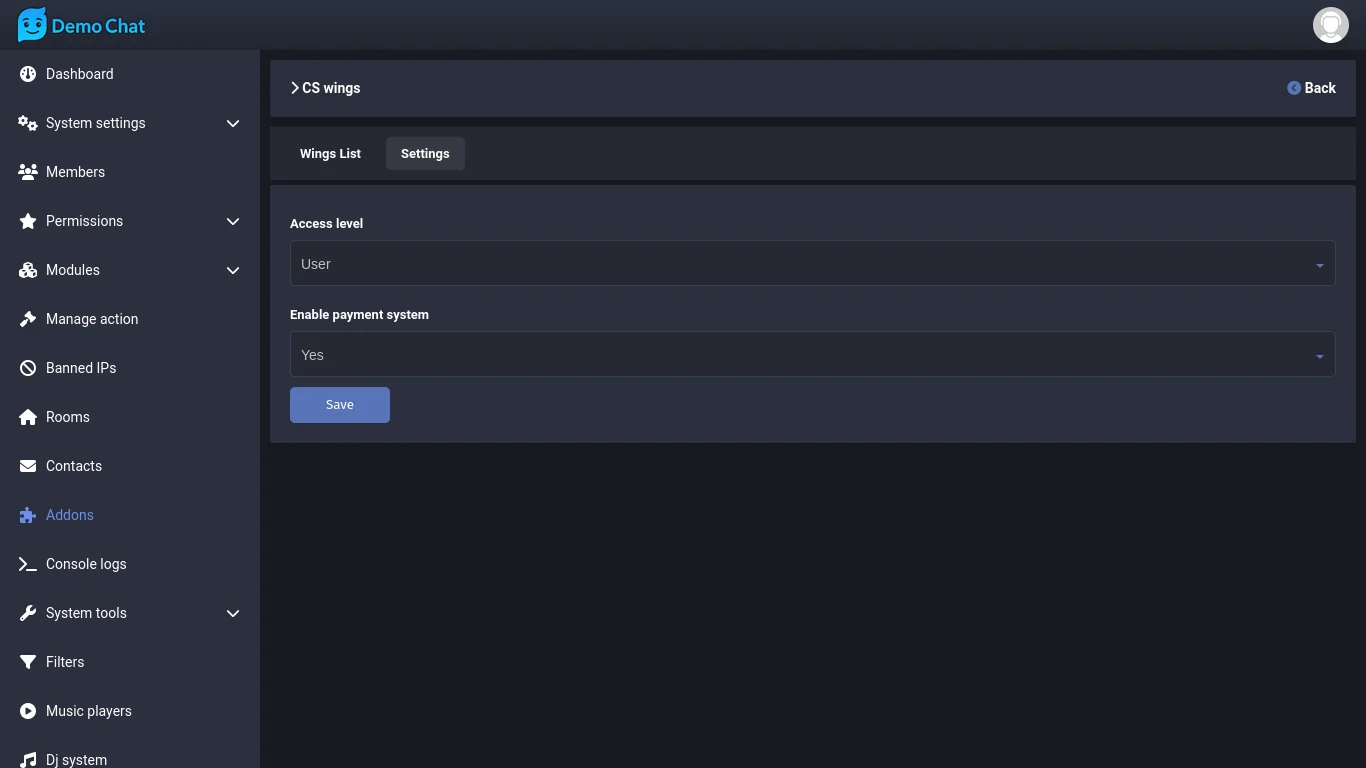
Task: Click the Rooms house icon
Action: pos(28,417)
